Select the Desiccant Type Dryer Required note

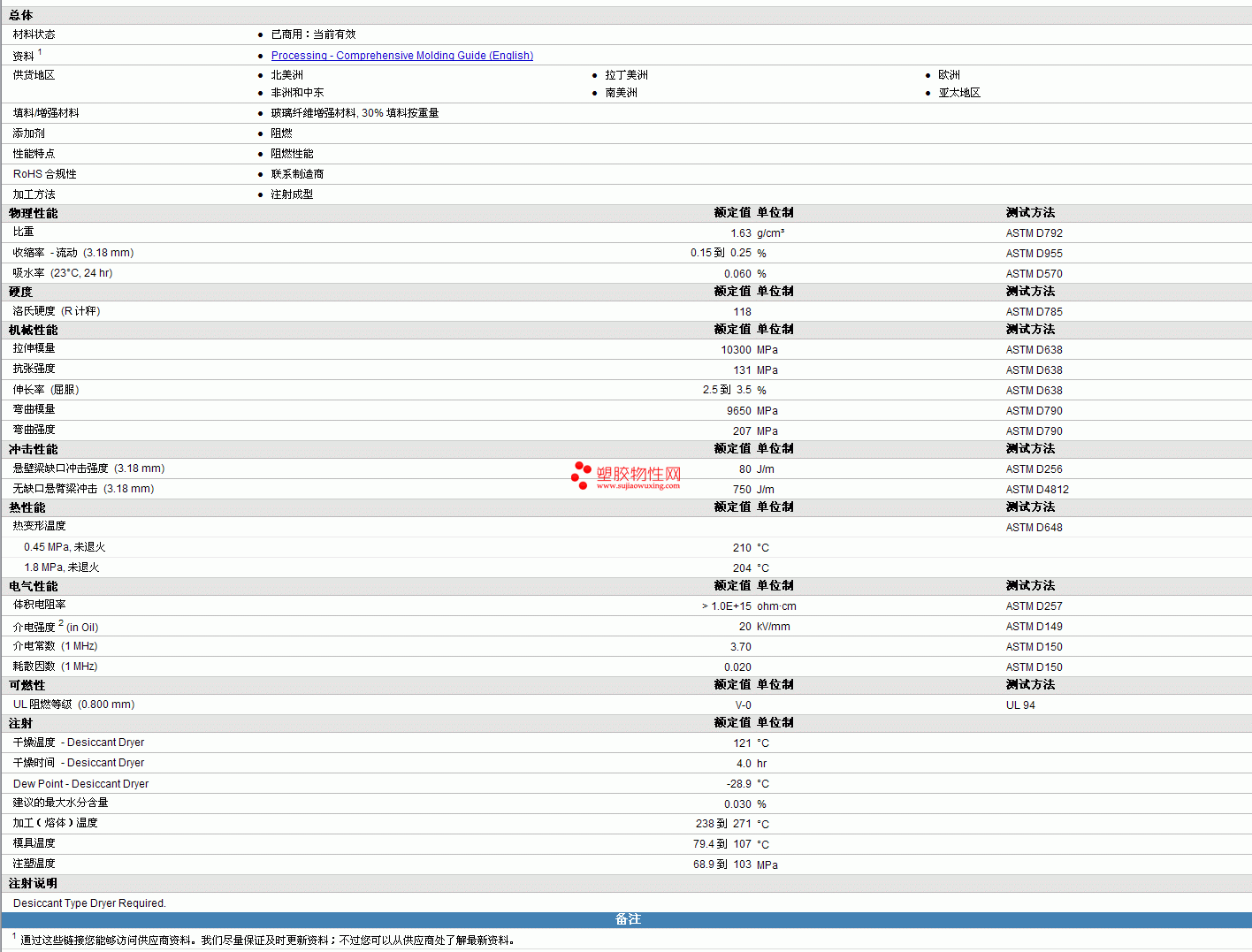[x=89, y=903]
